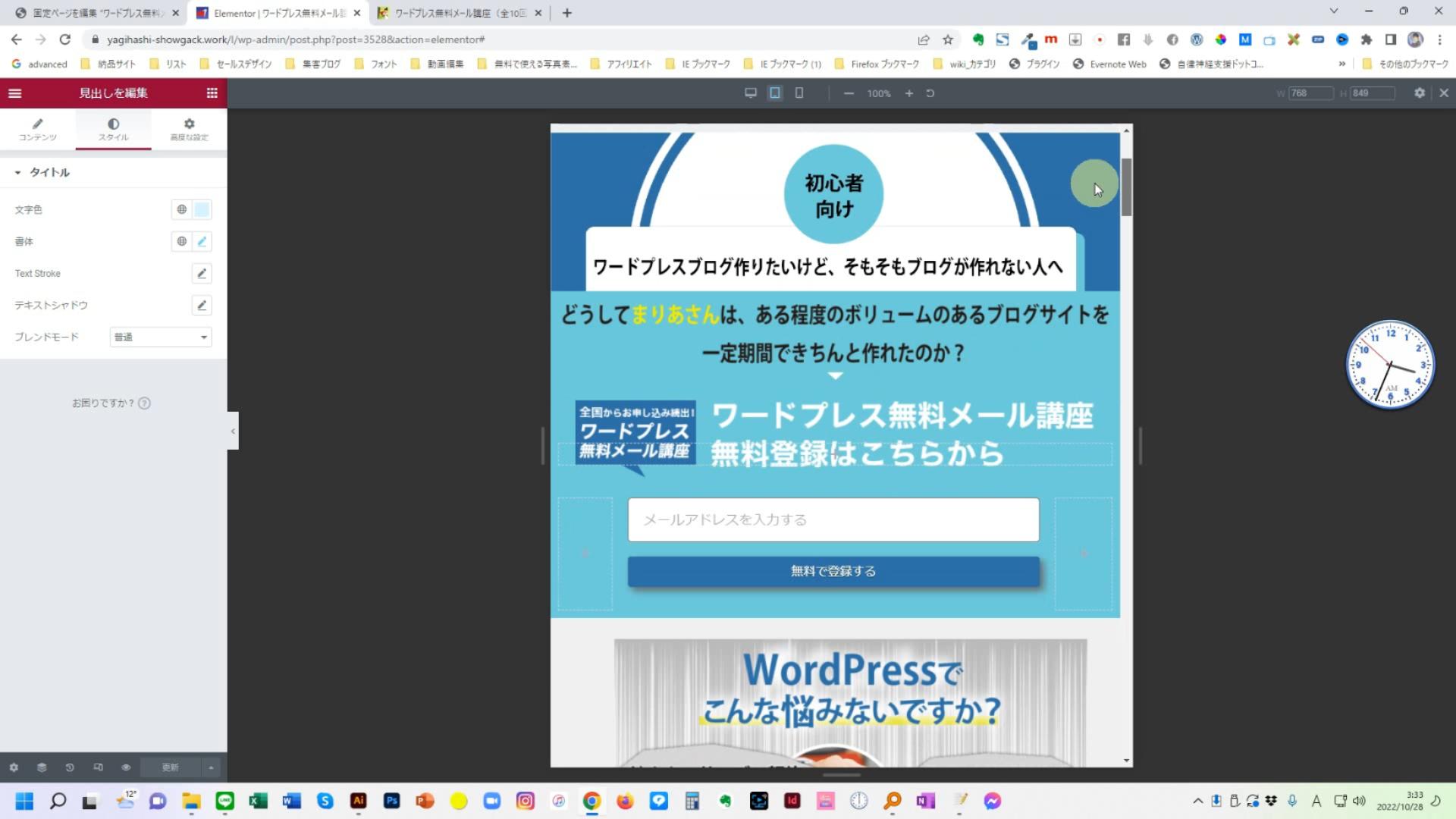The image size is (1456, 819).
Task: Open the revision history icon
Action: pyautogui.click(x=70, y=767)
